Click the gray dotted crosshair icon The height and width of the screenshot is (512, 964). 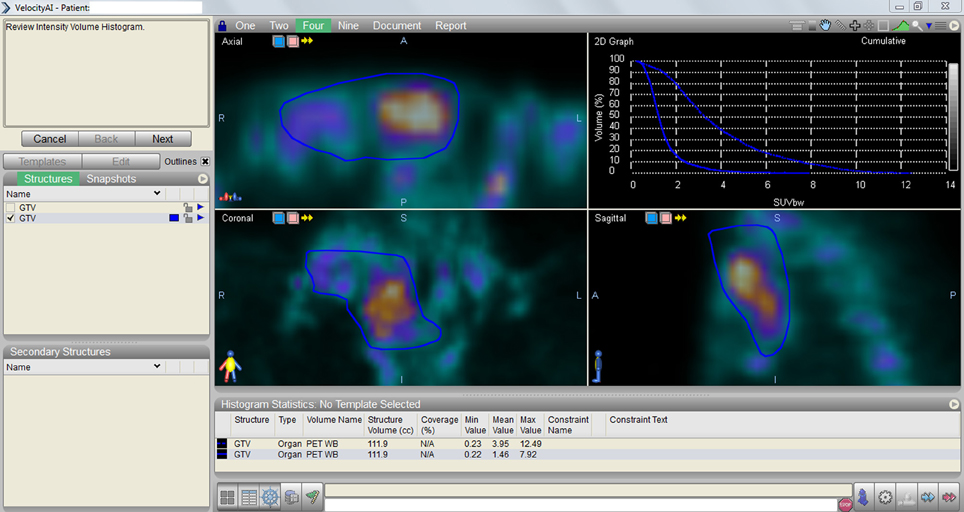[x=869, y=25]
